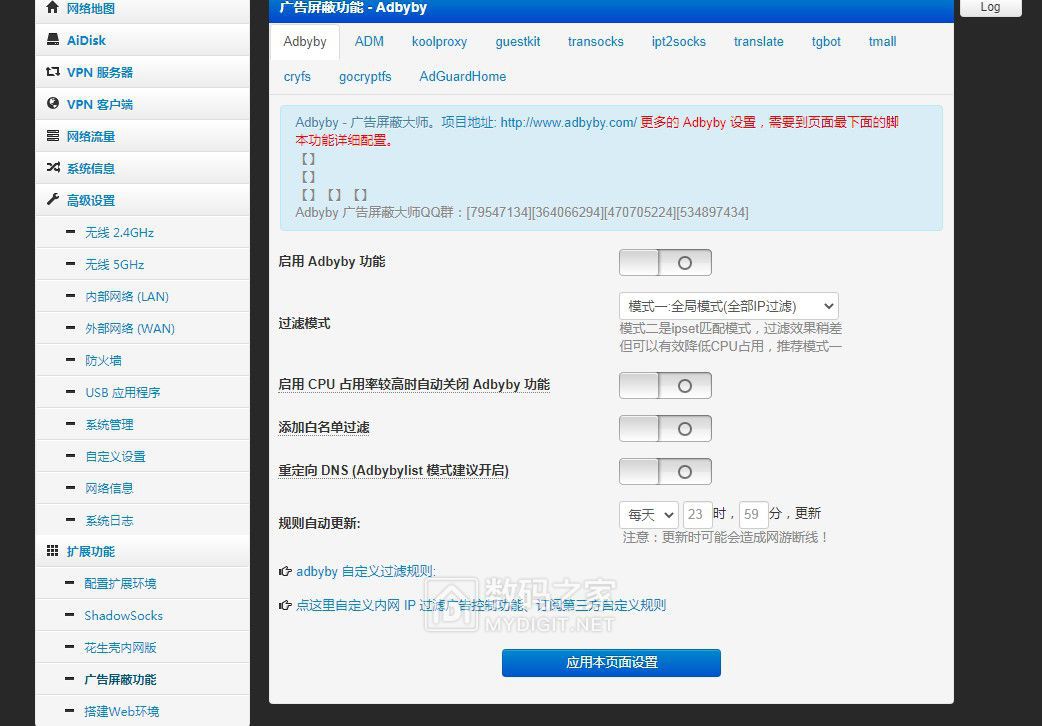
Task: Click the update hour field showing 23
Action: point(697,515)
